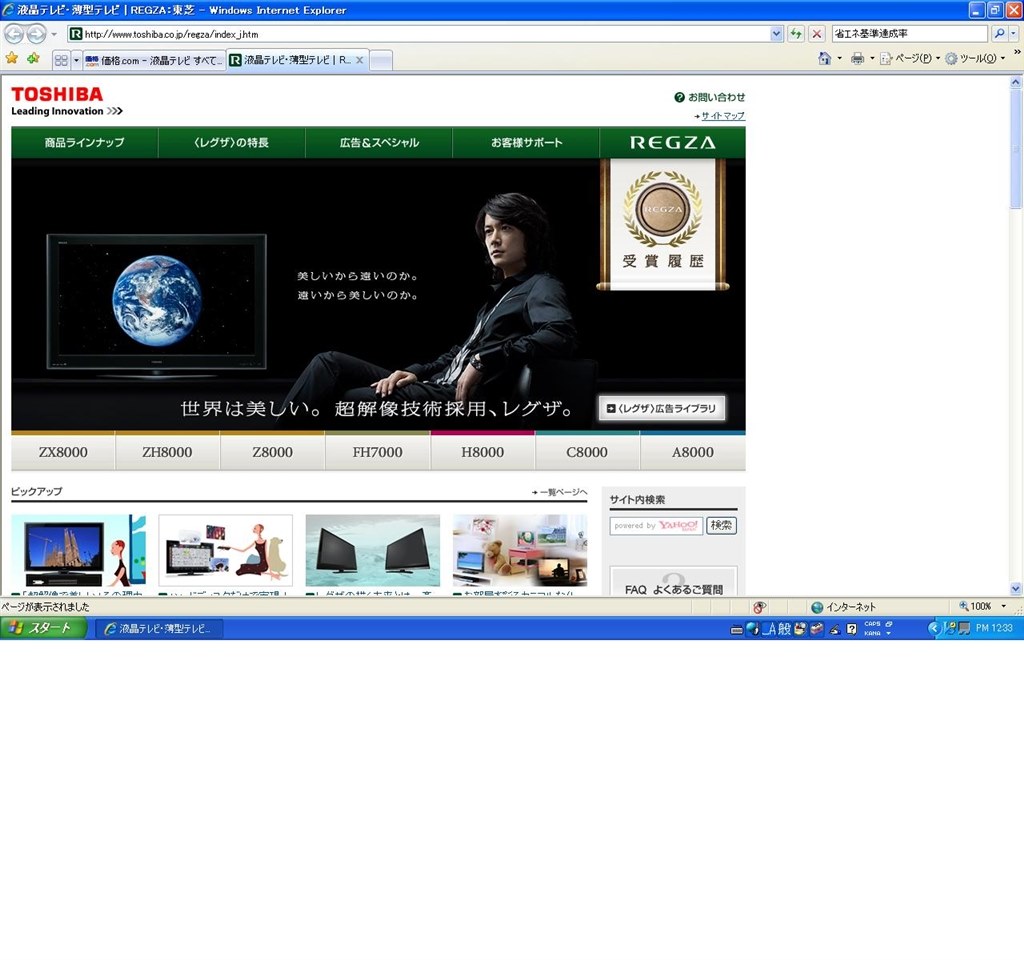Click the TOSHIBA logo
Image resolution: width=1024 pixels, height=960 pixels.
(x=57, y=95)
